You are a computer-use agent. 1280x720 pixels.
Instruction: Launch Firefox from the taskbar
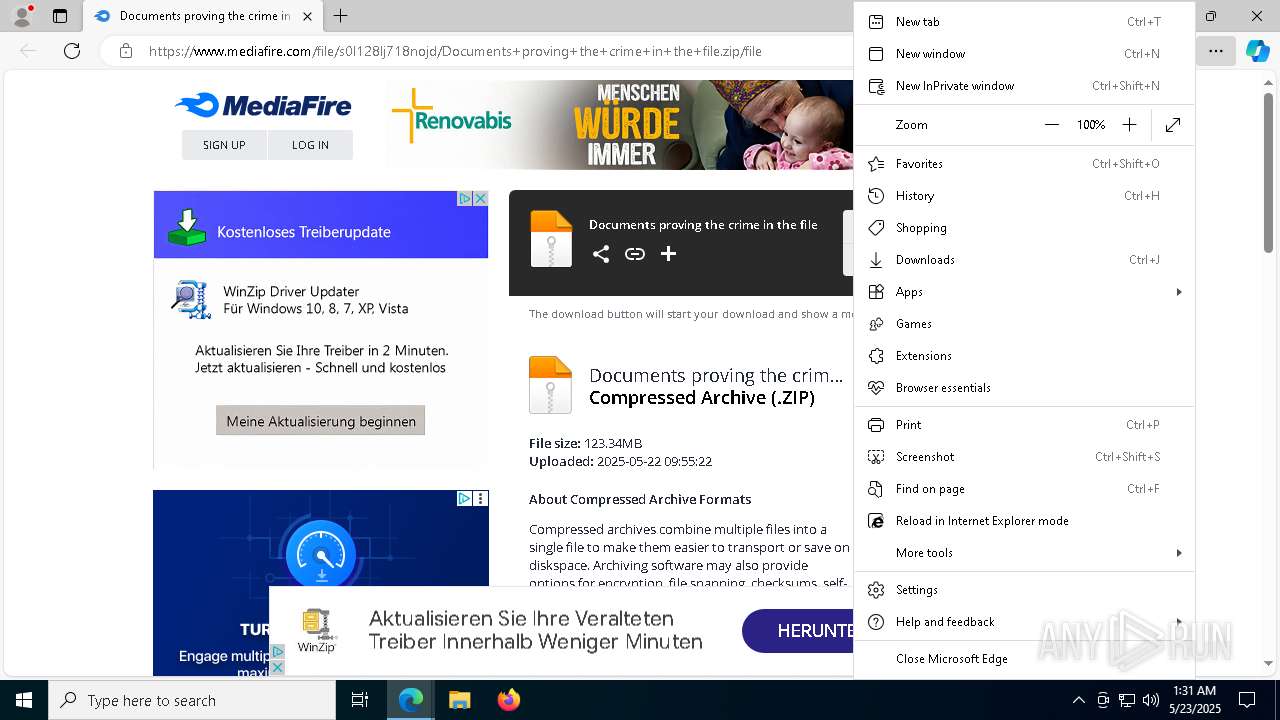coord(509,700)
